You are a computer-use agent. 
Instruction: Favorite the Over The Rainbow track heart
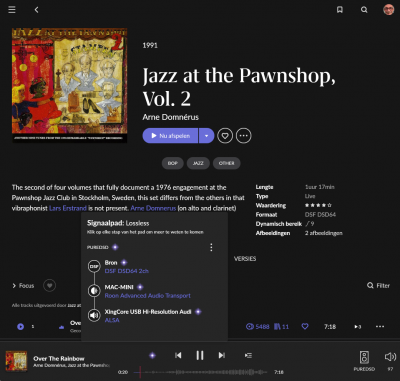[x=305, y=327]
